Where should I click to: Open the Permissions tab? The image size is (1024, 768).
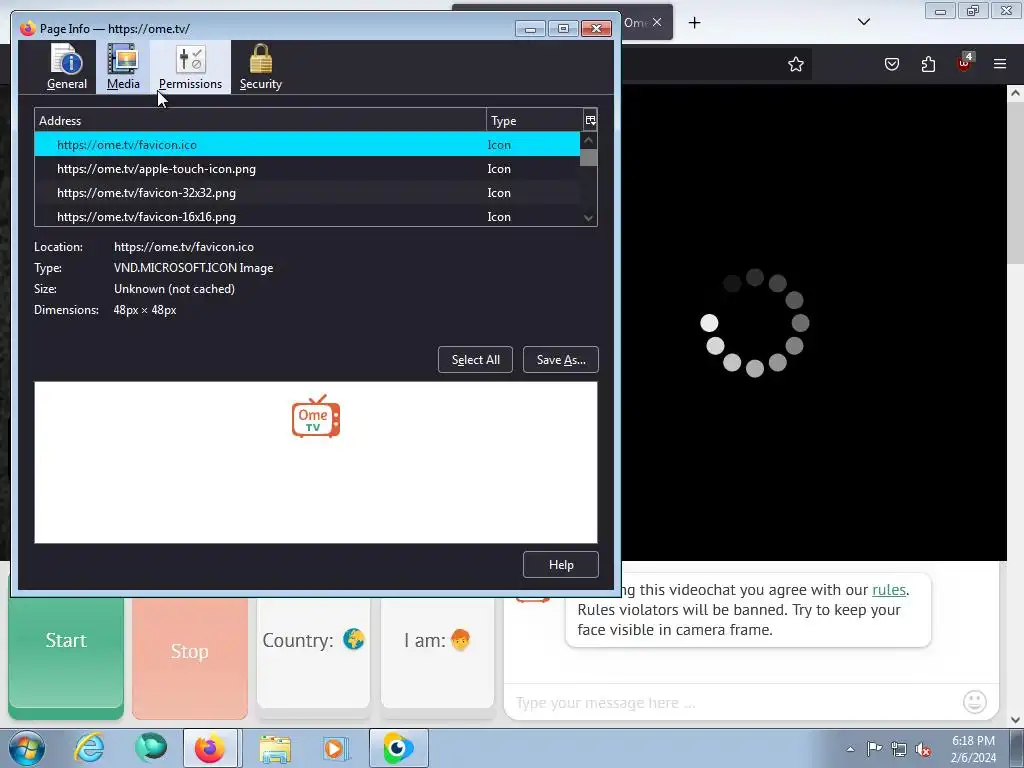coord(190,67)
